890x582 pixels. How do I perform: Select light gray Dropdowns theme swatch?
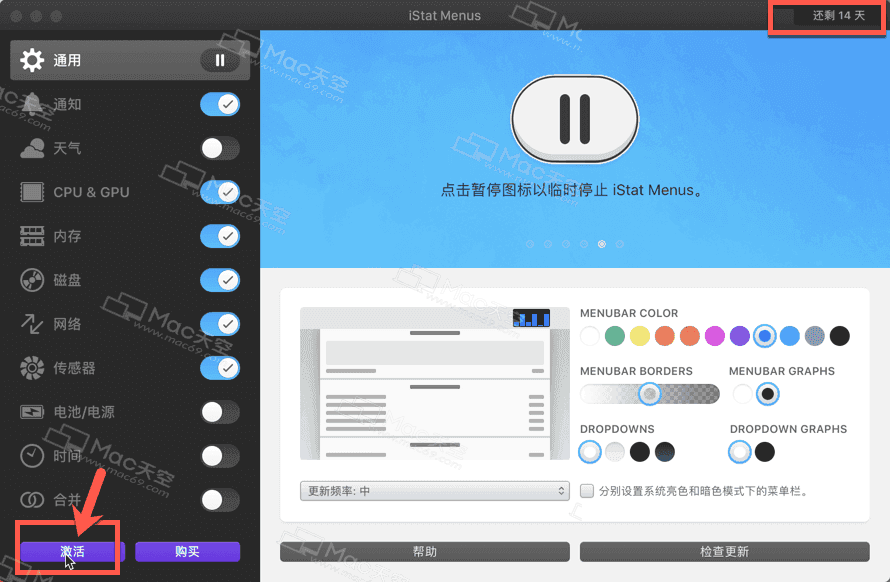615,452
